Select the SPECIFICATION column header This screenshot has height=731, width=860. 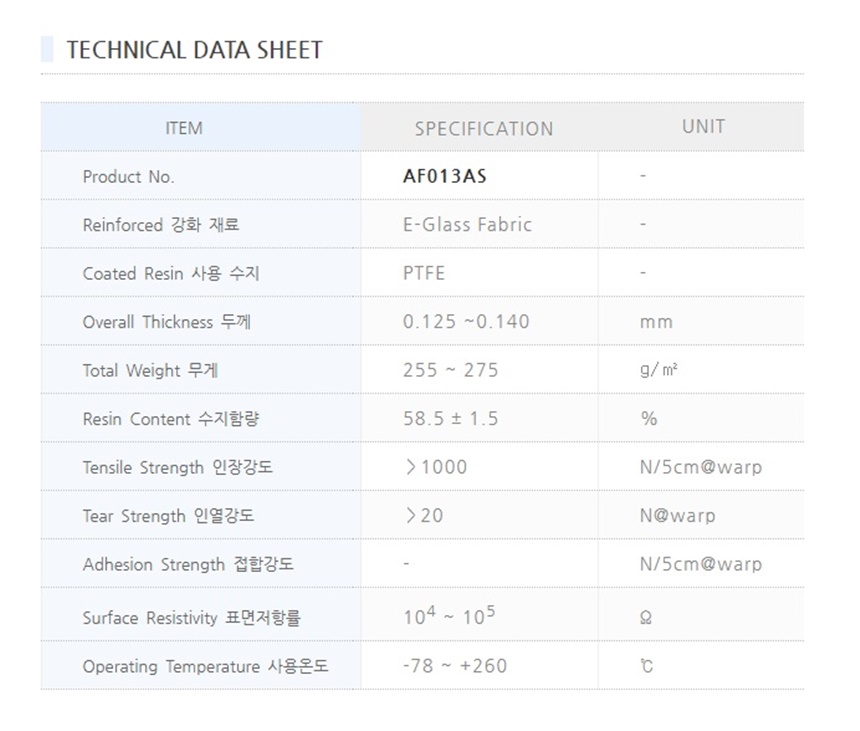pos(483,129)
